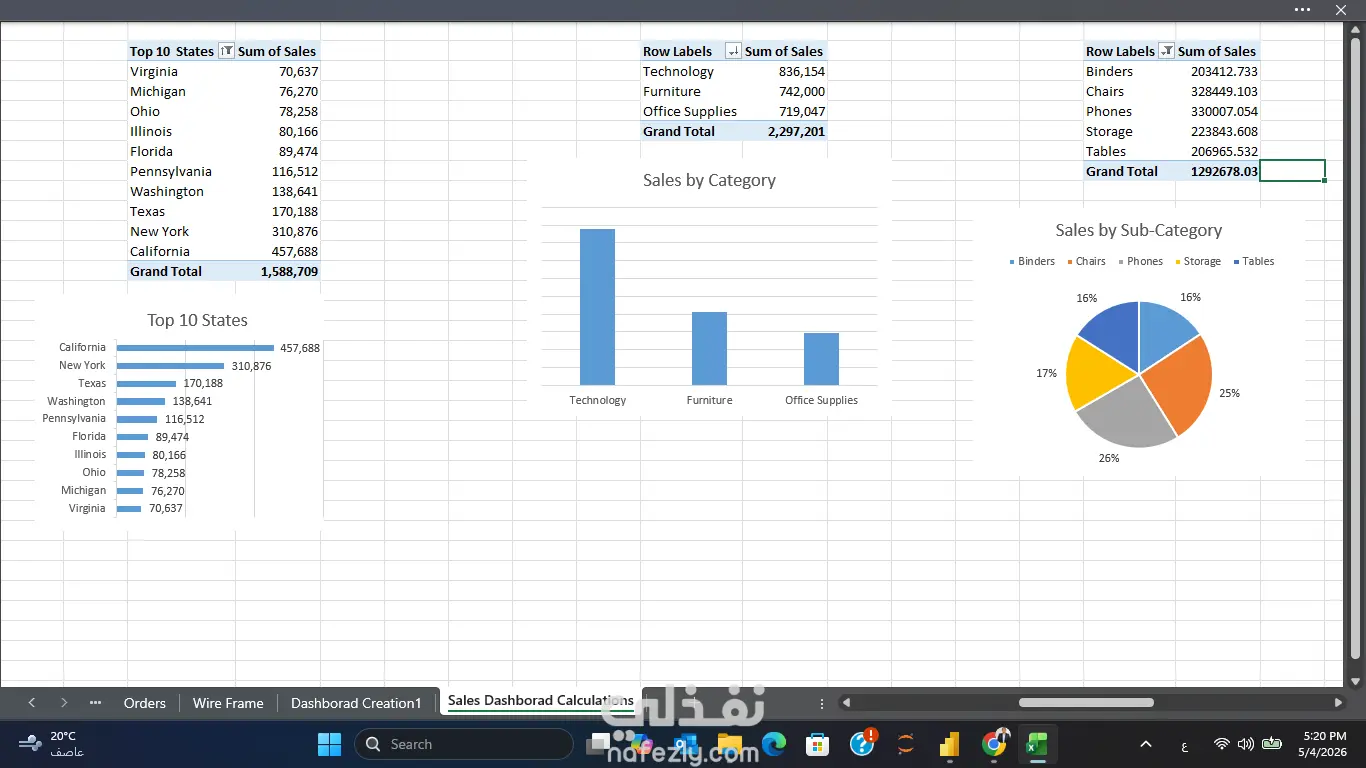Click the Excel taskbar icon
Screen dimensions: 1366x768
coord(1037,744)
